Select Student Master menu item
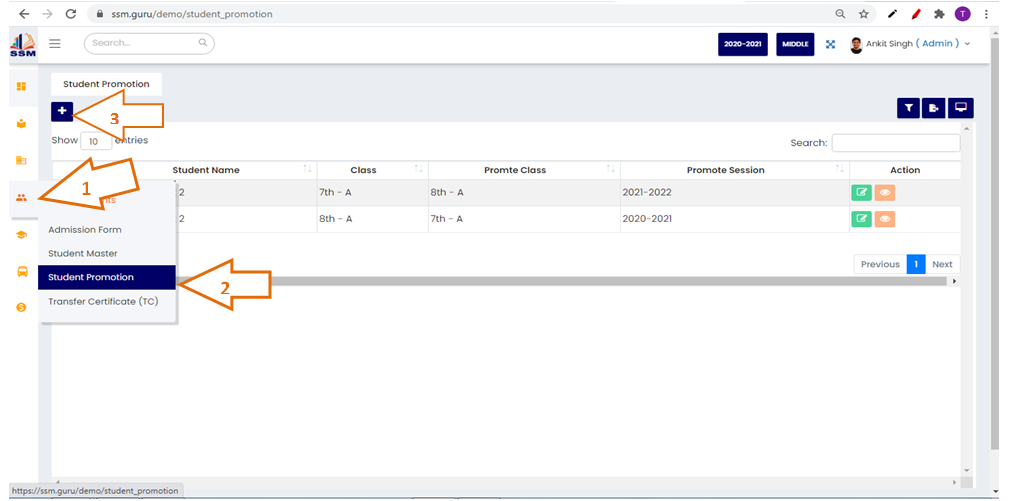 coord(83,254)
